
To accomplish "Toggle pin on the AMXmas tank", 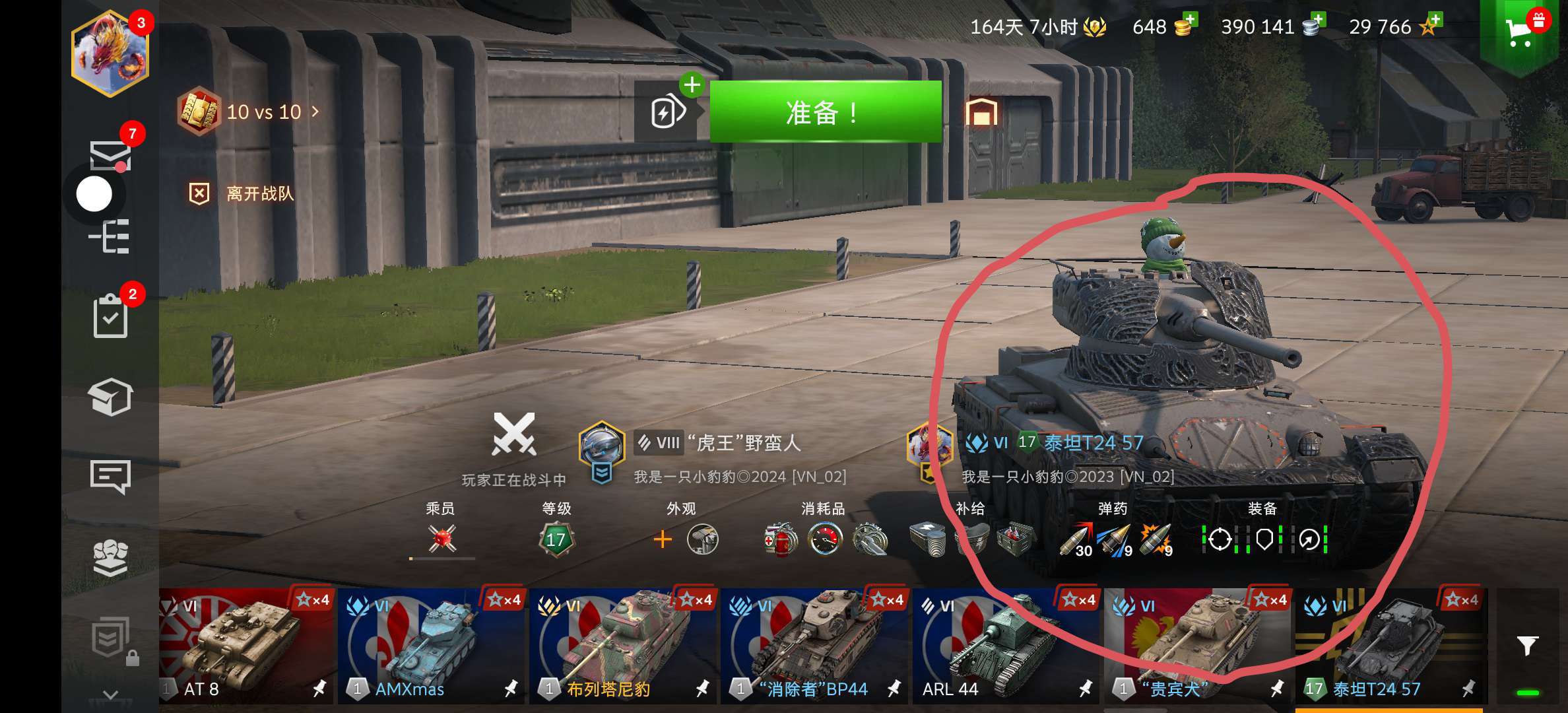I will click(x=510, y=689).
